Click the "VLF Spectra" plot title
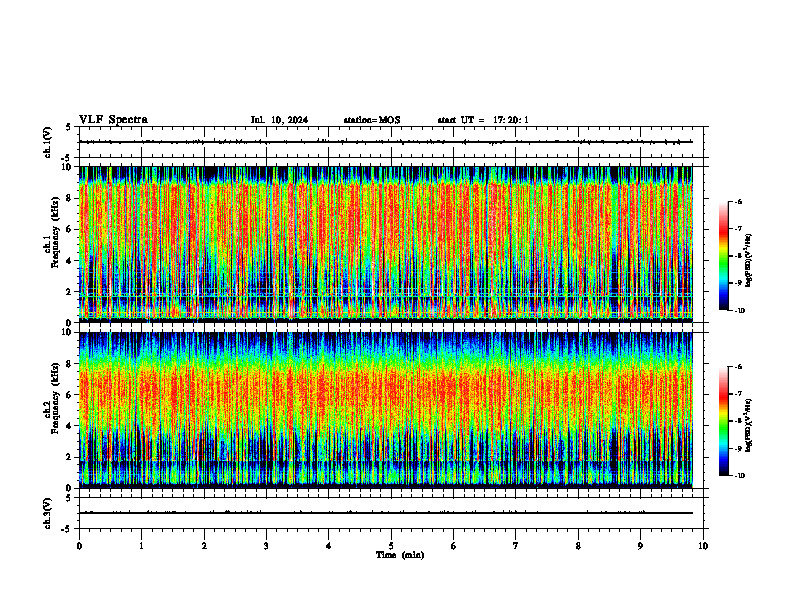The height and width of the screenshot is (612, 792). 113,120
